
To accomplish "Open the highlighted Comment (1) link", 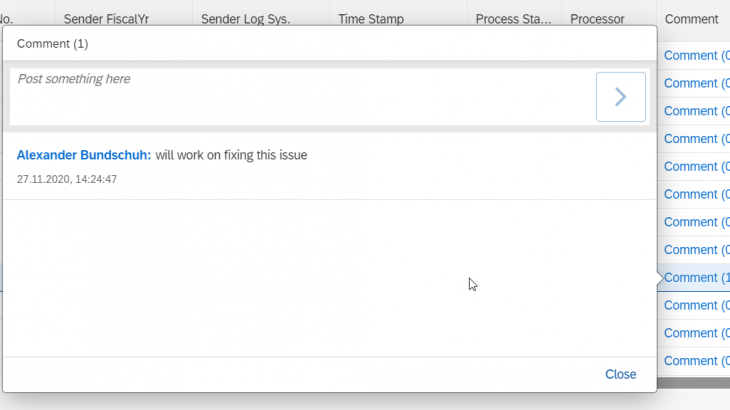I will click(x=696, y=277).
